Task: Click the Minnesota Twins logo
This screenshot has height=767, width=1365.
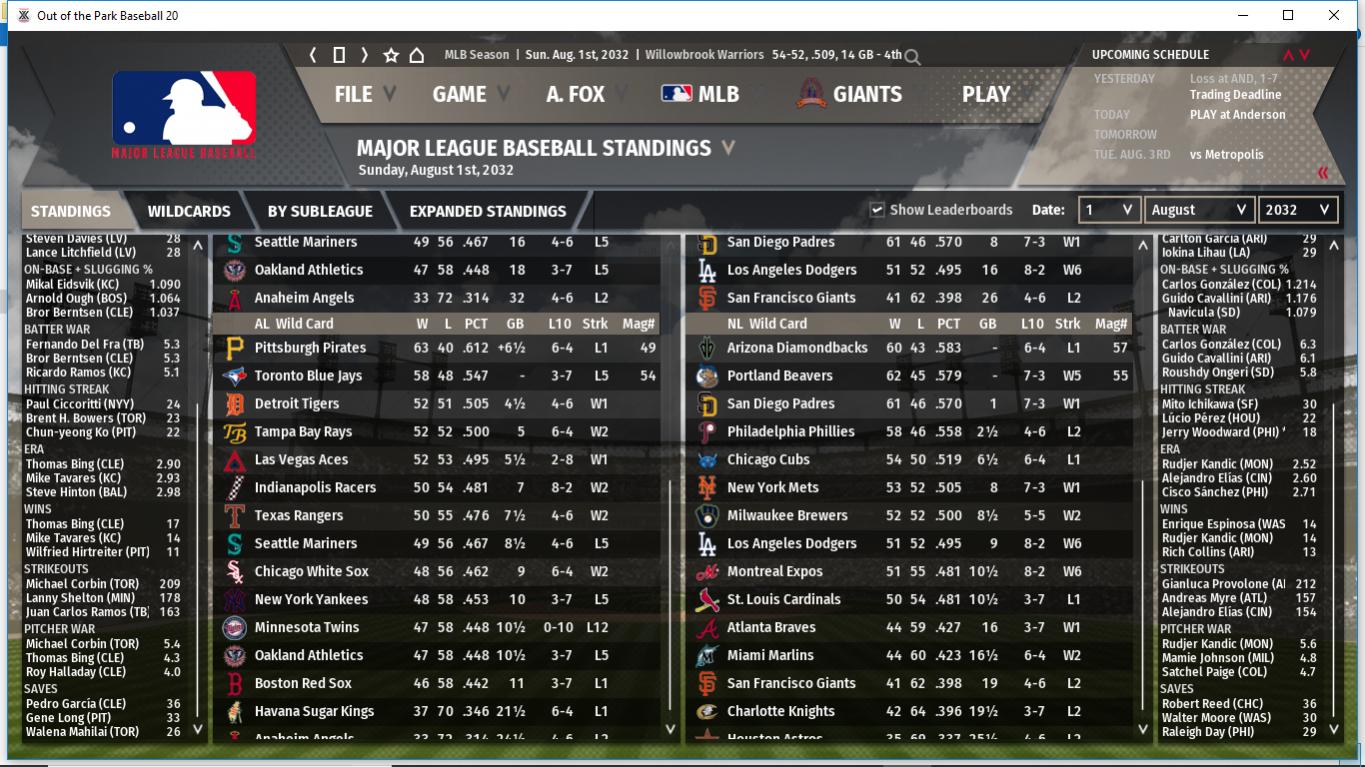Action: tap(235, 628)
